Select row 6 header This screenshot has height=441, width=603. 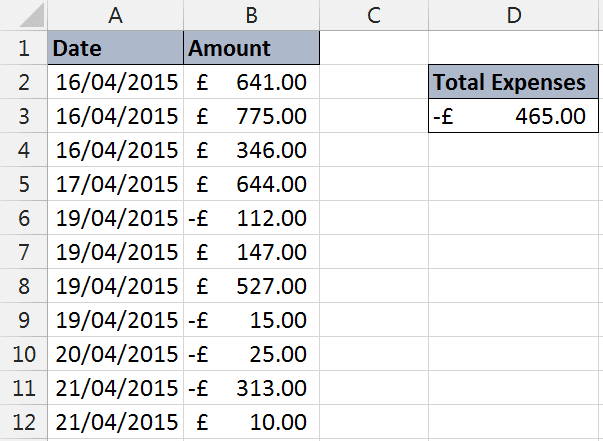(23, 218)
